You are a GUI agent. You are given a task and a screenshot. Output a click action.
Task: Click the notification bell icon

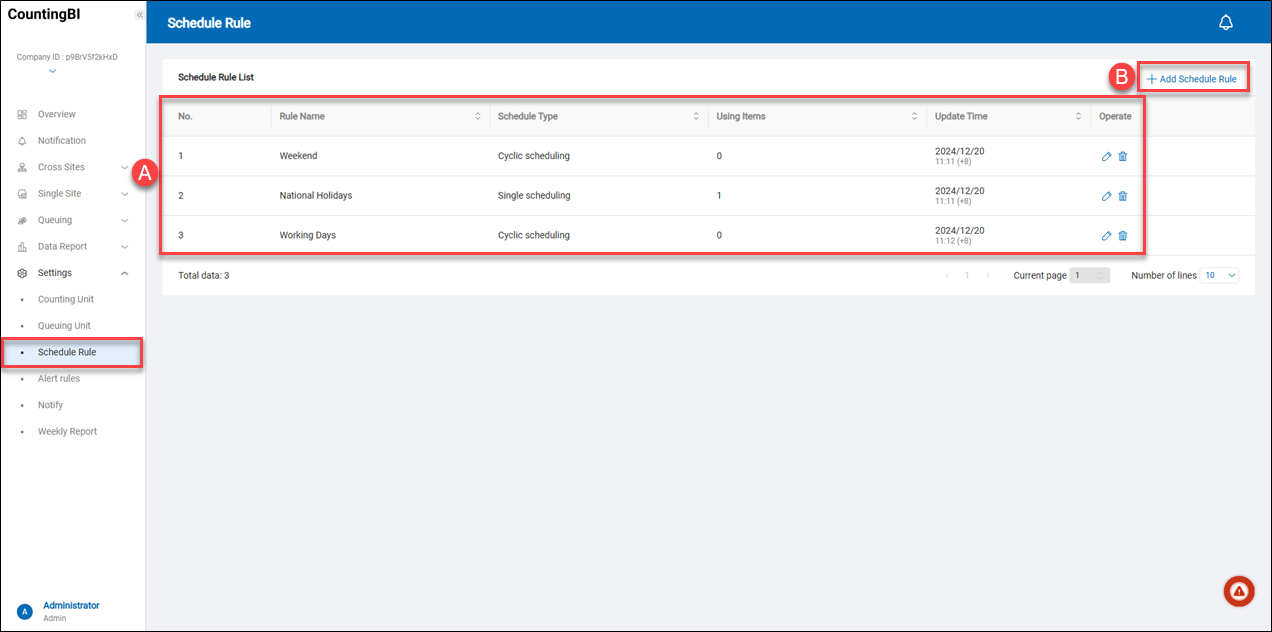tap(1225, 23)
